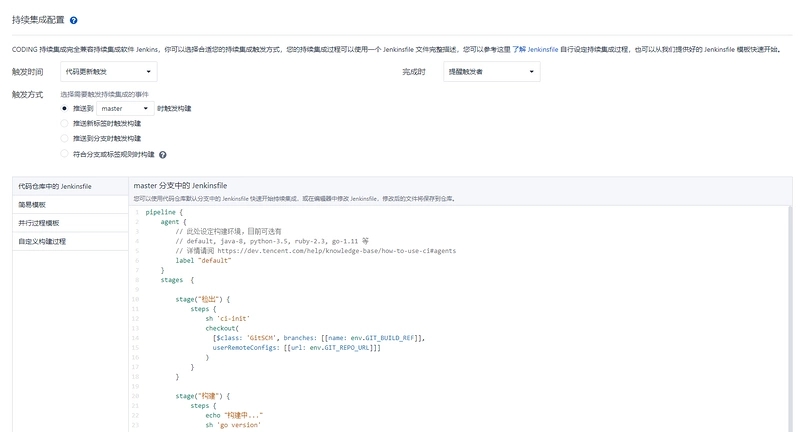
Task: Click the sh 'go version' line
Action: [x=233, y=425]
